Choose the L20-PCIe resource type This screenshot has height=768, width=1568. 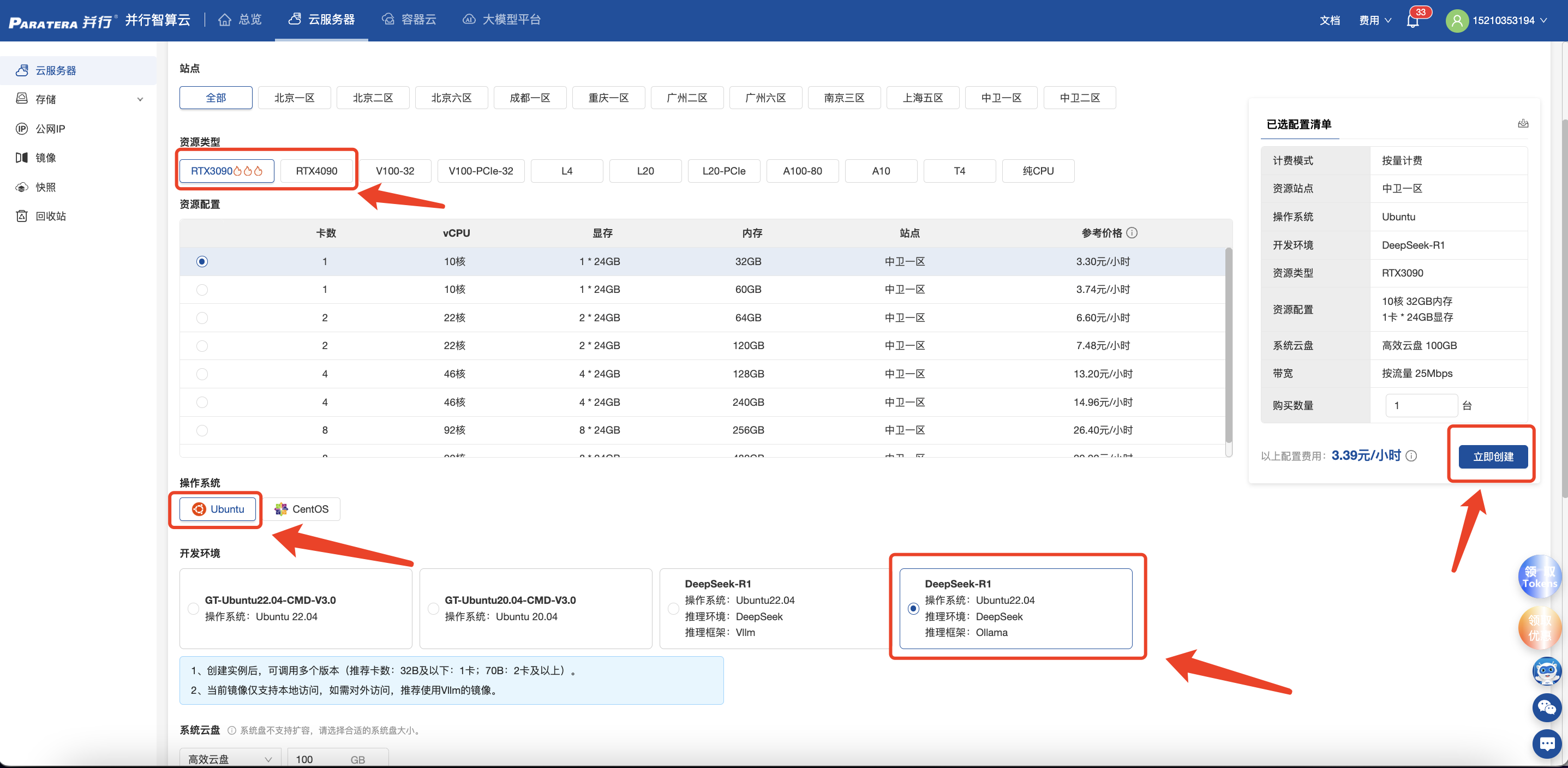coord(724,171)
